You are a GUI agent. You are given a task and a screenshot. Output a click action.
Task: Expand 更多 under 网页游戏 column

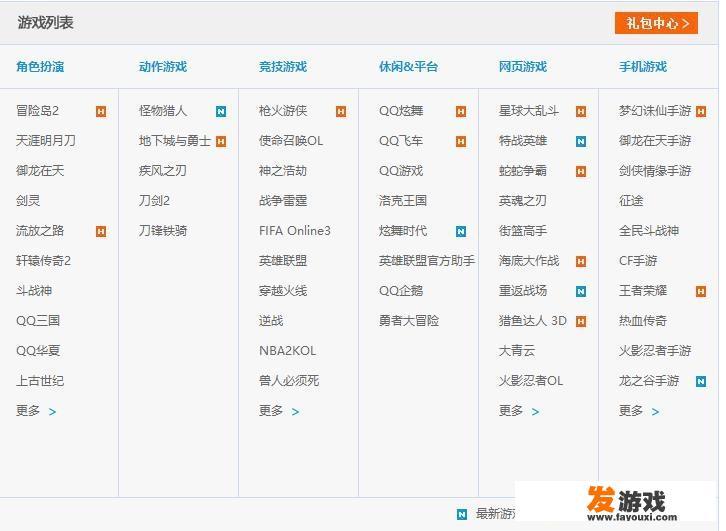(519, 411)
